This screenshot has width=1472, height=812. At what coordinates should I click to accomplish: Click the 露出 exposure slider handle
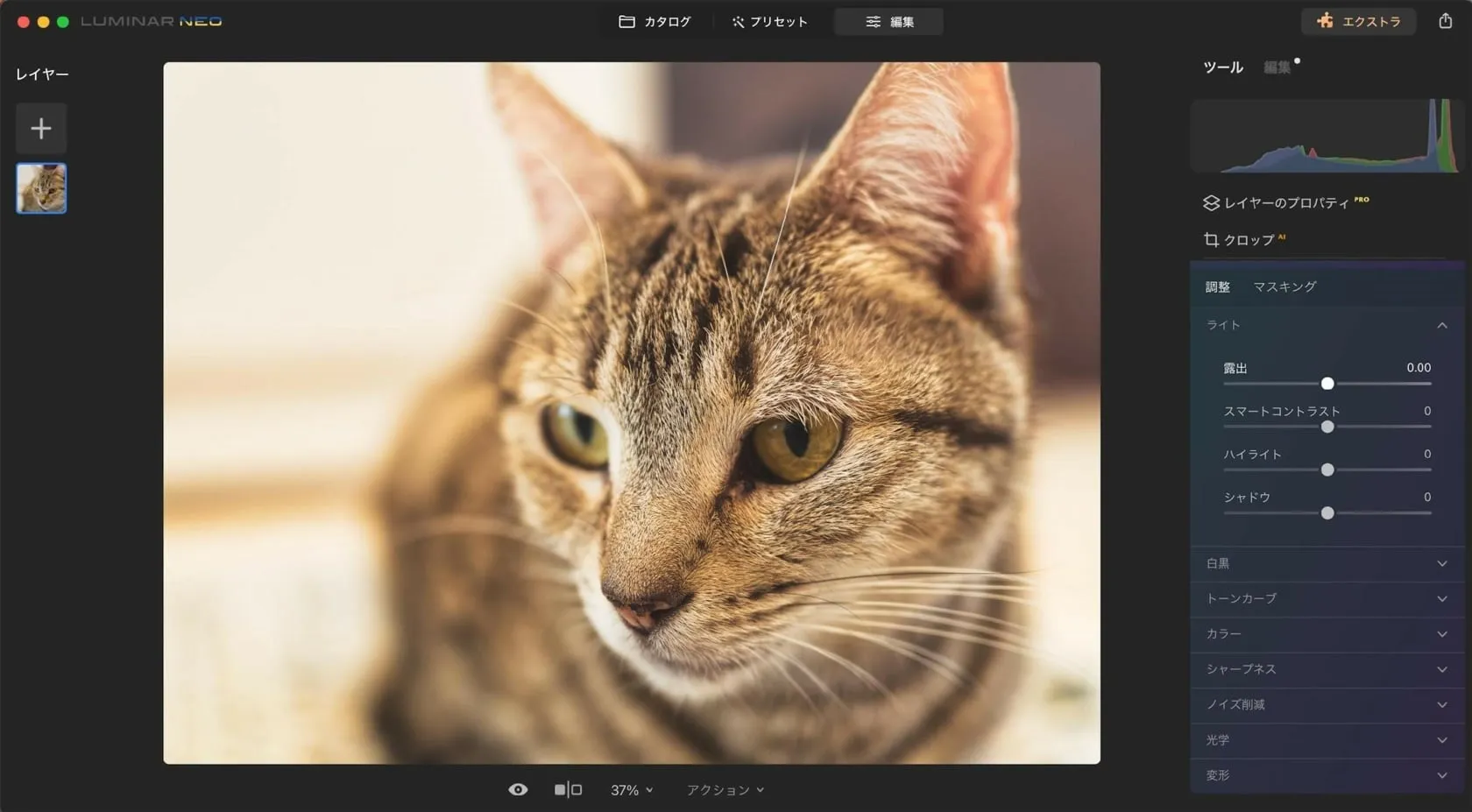1327,384
